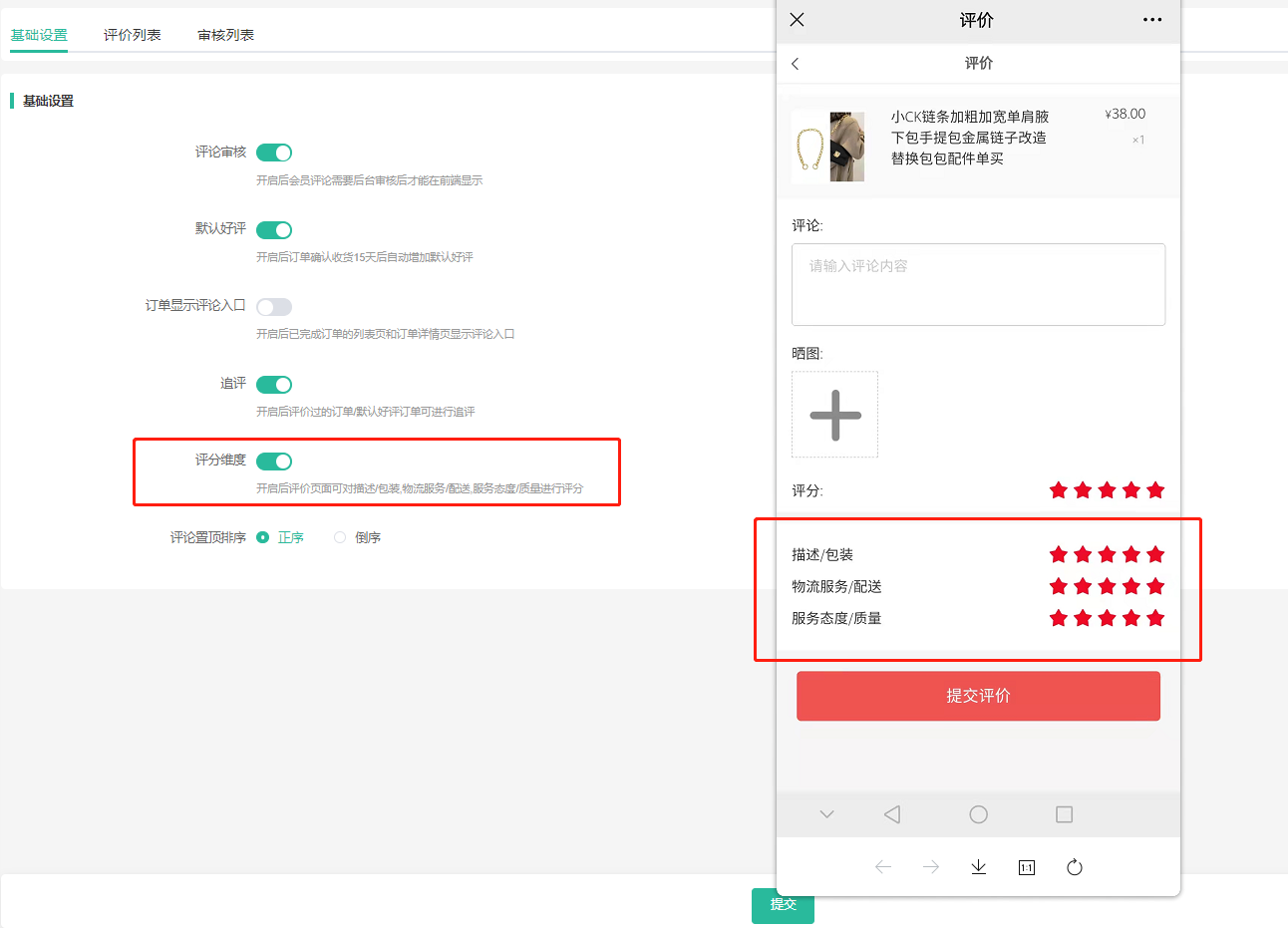Enable the 订单显示评论入口 toggle

274,307
